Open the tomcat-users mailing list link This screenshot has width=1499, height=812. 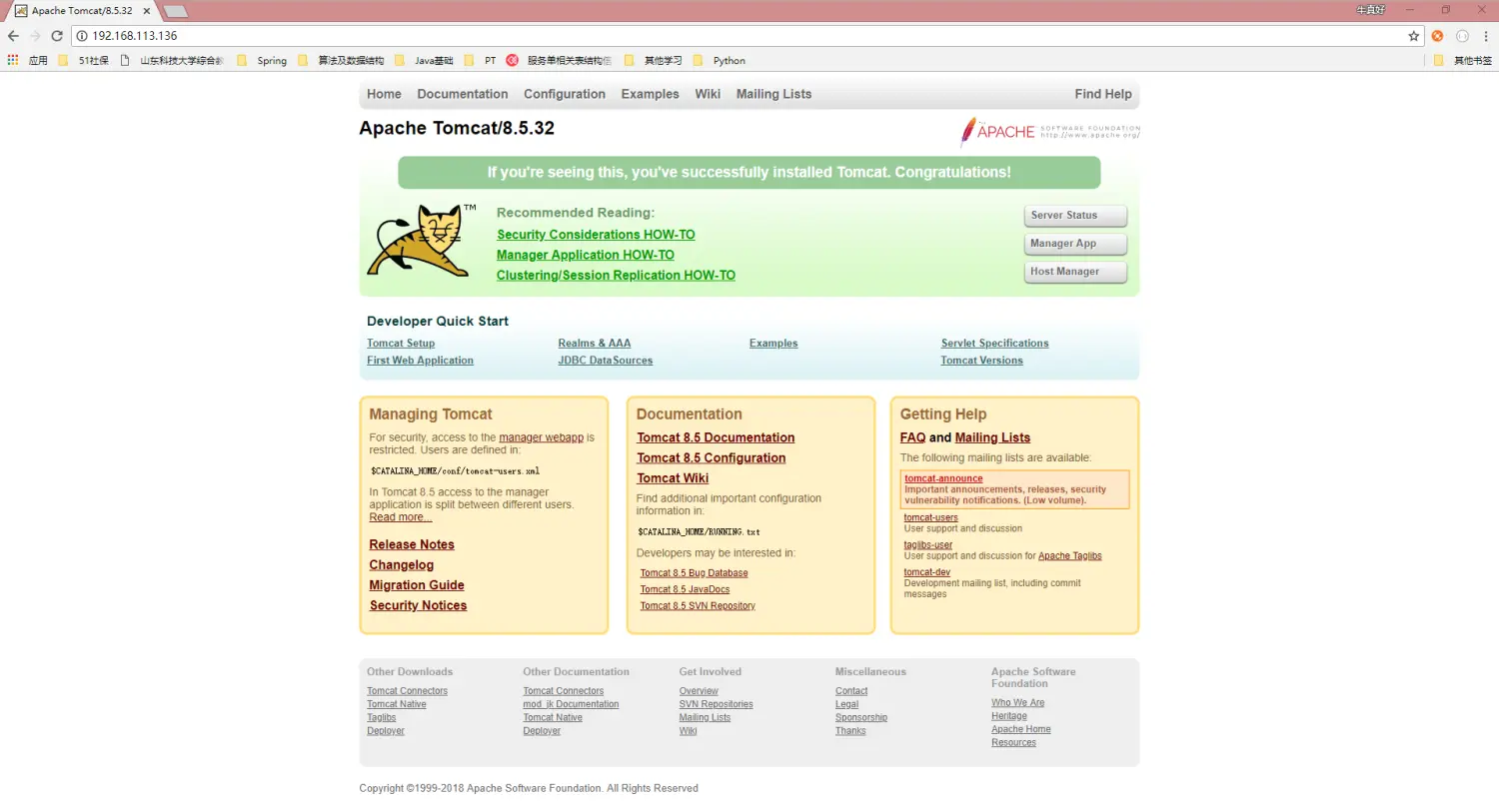click(x=930, y=518)
